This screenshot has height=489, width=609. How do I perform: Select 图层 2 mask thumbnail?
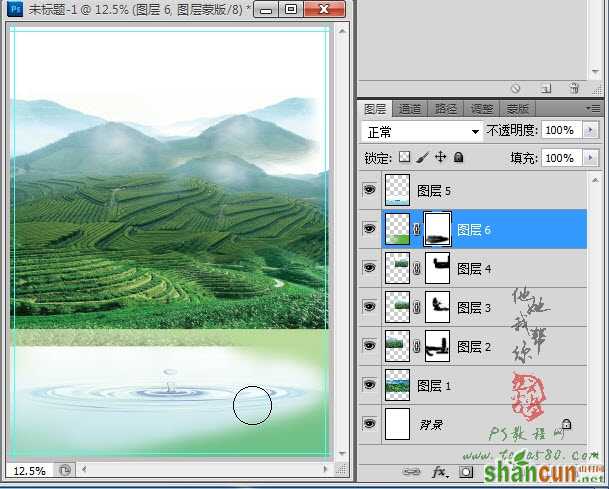[437, 346]
